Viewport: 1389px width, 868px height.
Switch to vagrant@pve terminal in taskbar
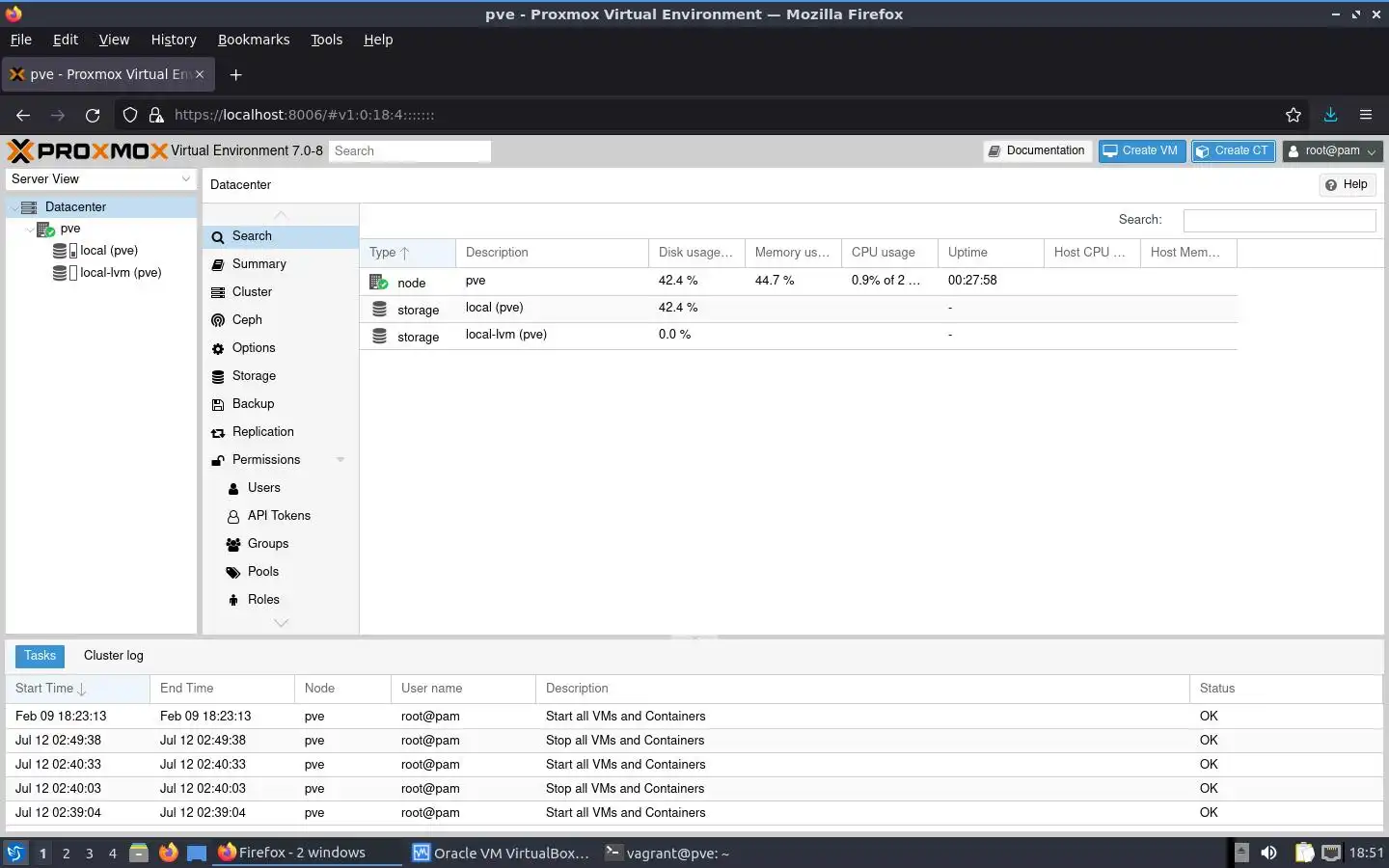point(667,853)
